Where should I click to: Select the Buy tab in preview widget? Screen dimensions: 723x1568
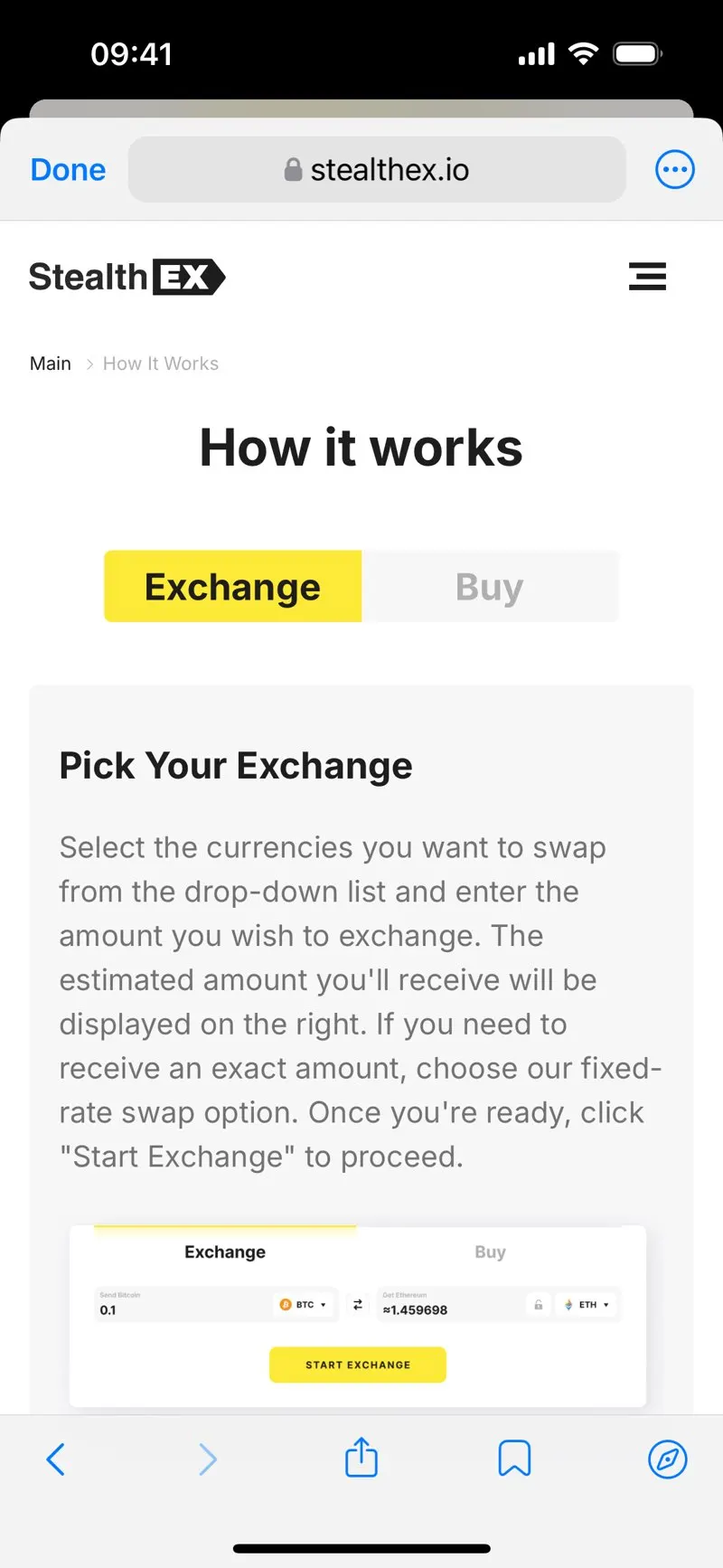click(x=490, y=1252)
